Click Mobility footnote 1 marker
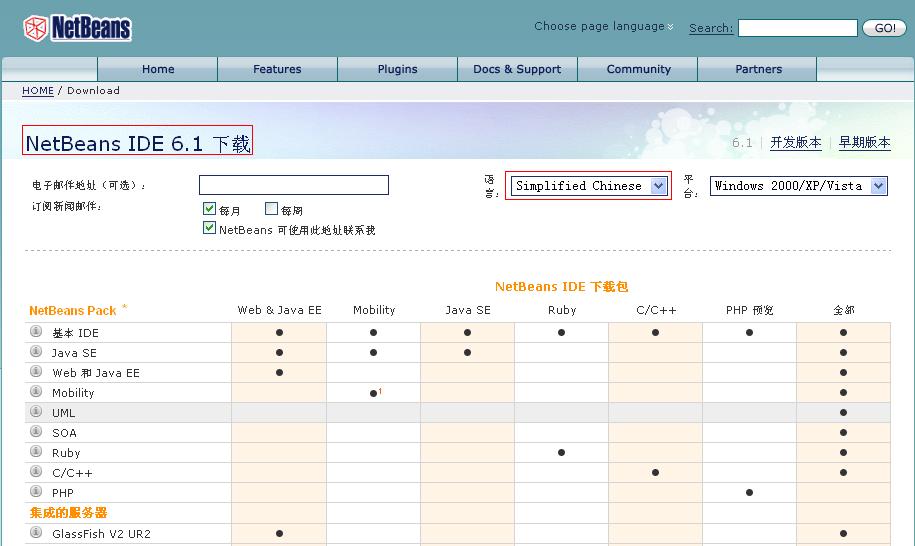The image size is (915, 546). (x=380, y=391)
